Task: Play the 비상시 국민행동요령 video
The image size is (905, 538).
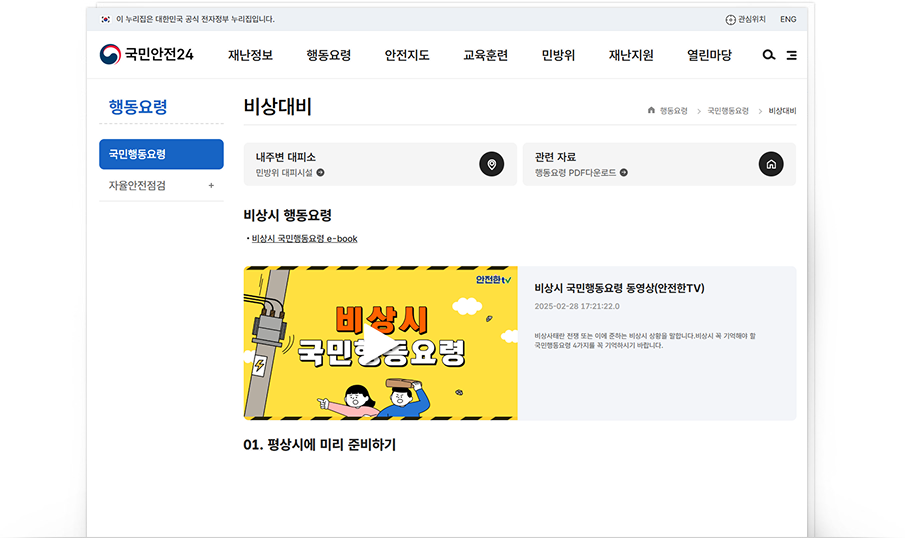Action: click(x=379, y=344)
